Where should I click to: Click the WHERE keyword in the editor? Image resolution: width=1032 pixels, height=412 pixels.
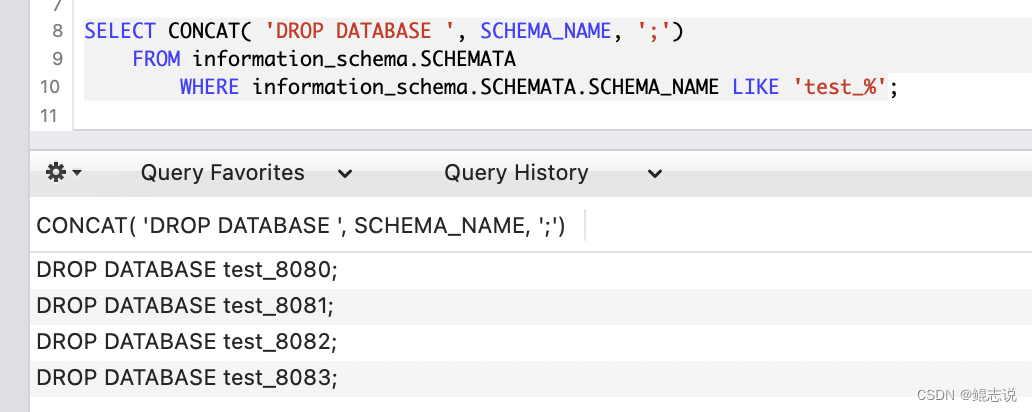(x=209, y=87)
